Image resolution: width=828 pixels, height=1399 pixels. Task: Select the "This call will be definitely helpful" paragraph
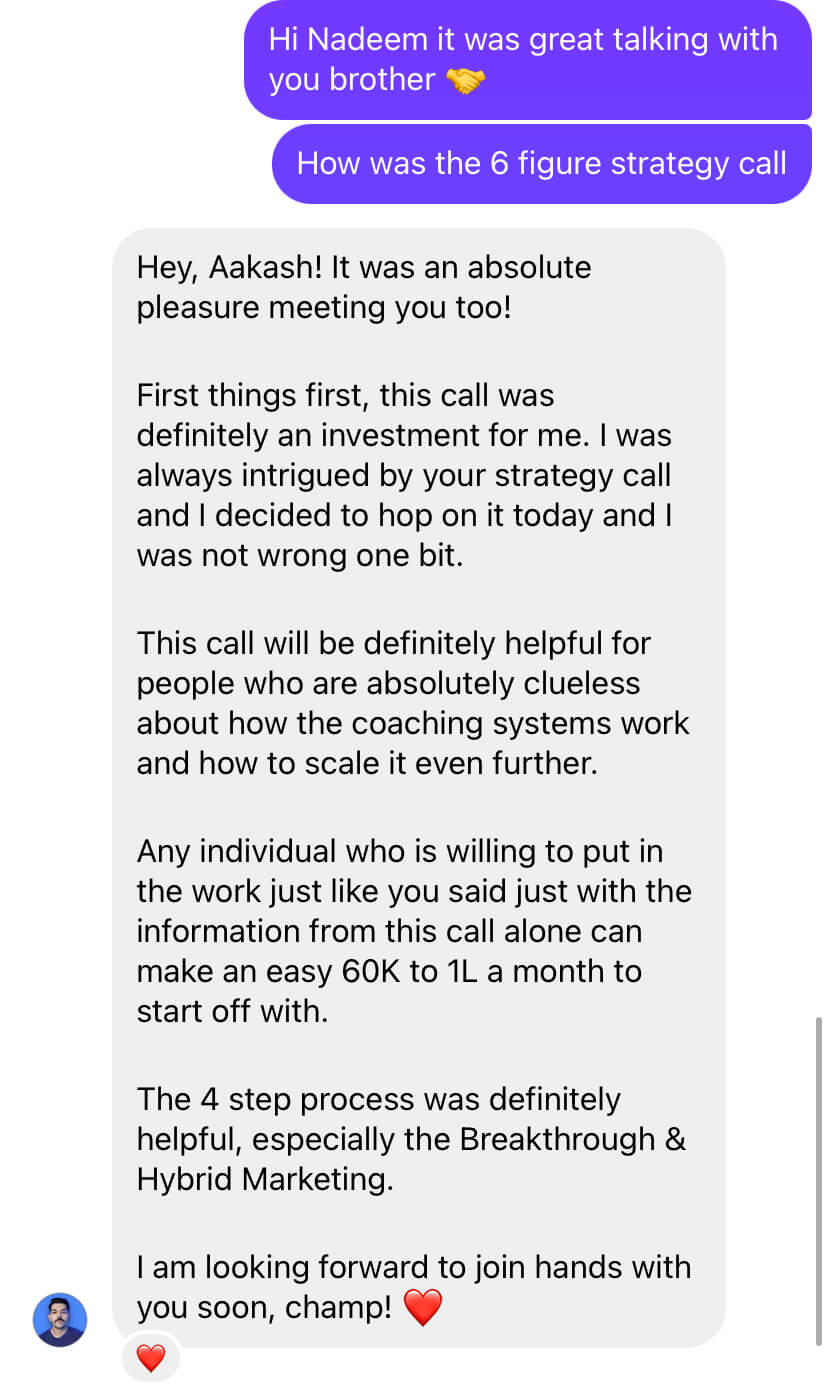412,703
